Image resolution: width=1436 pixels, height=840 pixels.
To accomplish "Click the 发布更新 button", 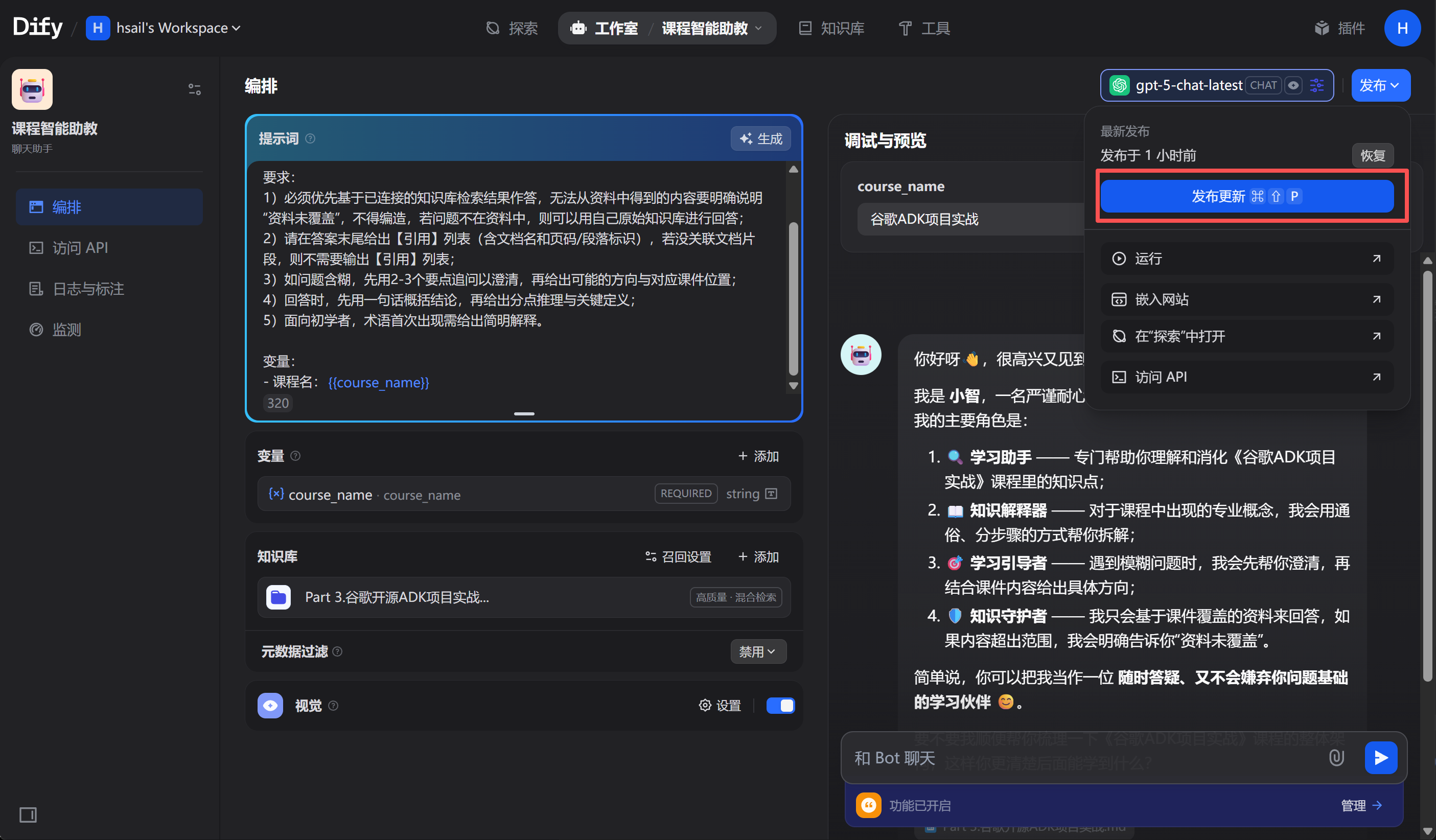I will (x=1247, y=196).
